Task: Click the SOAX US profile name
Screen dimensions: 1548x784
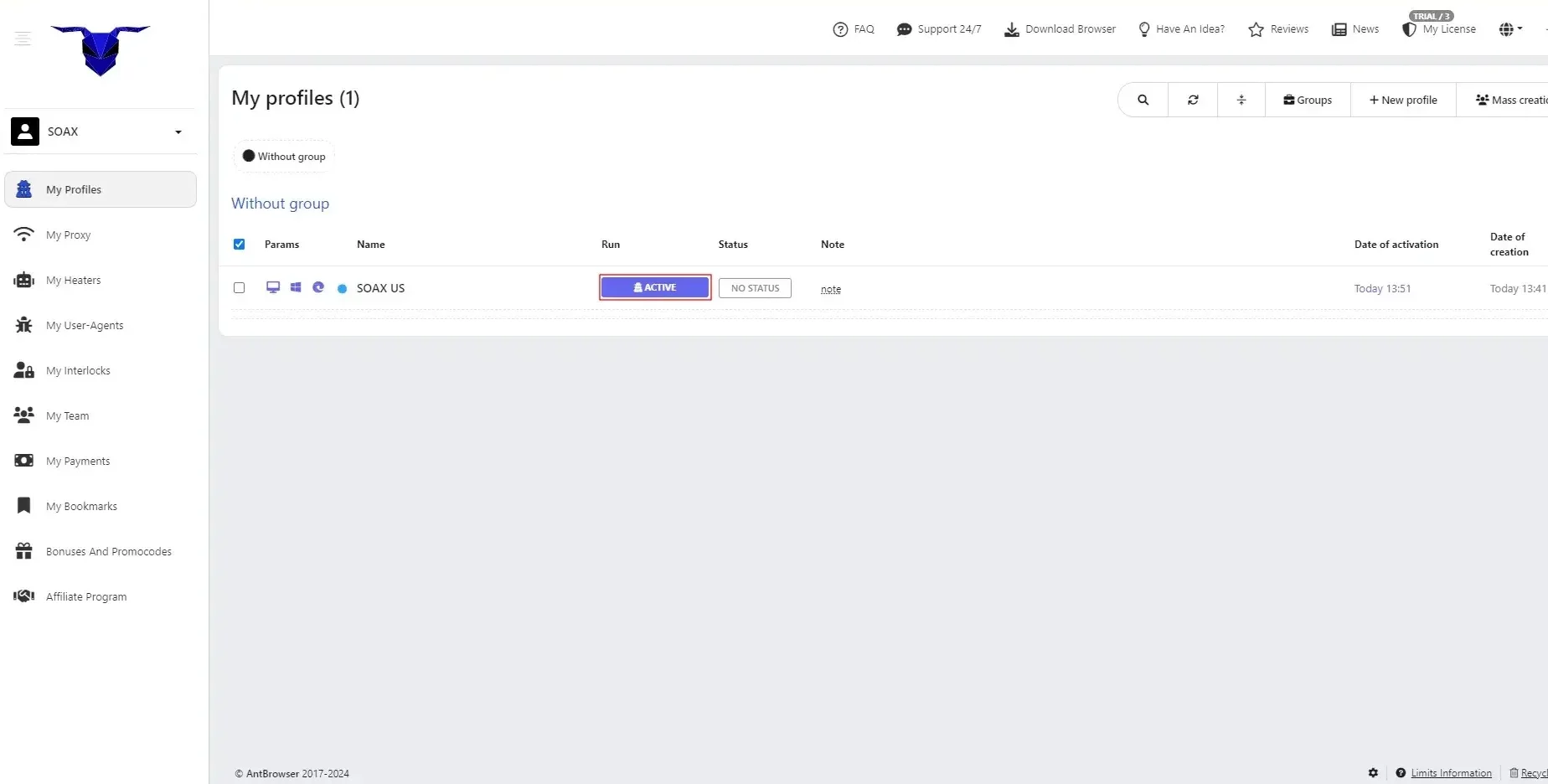Action: [x=380, y=288]
